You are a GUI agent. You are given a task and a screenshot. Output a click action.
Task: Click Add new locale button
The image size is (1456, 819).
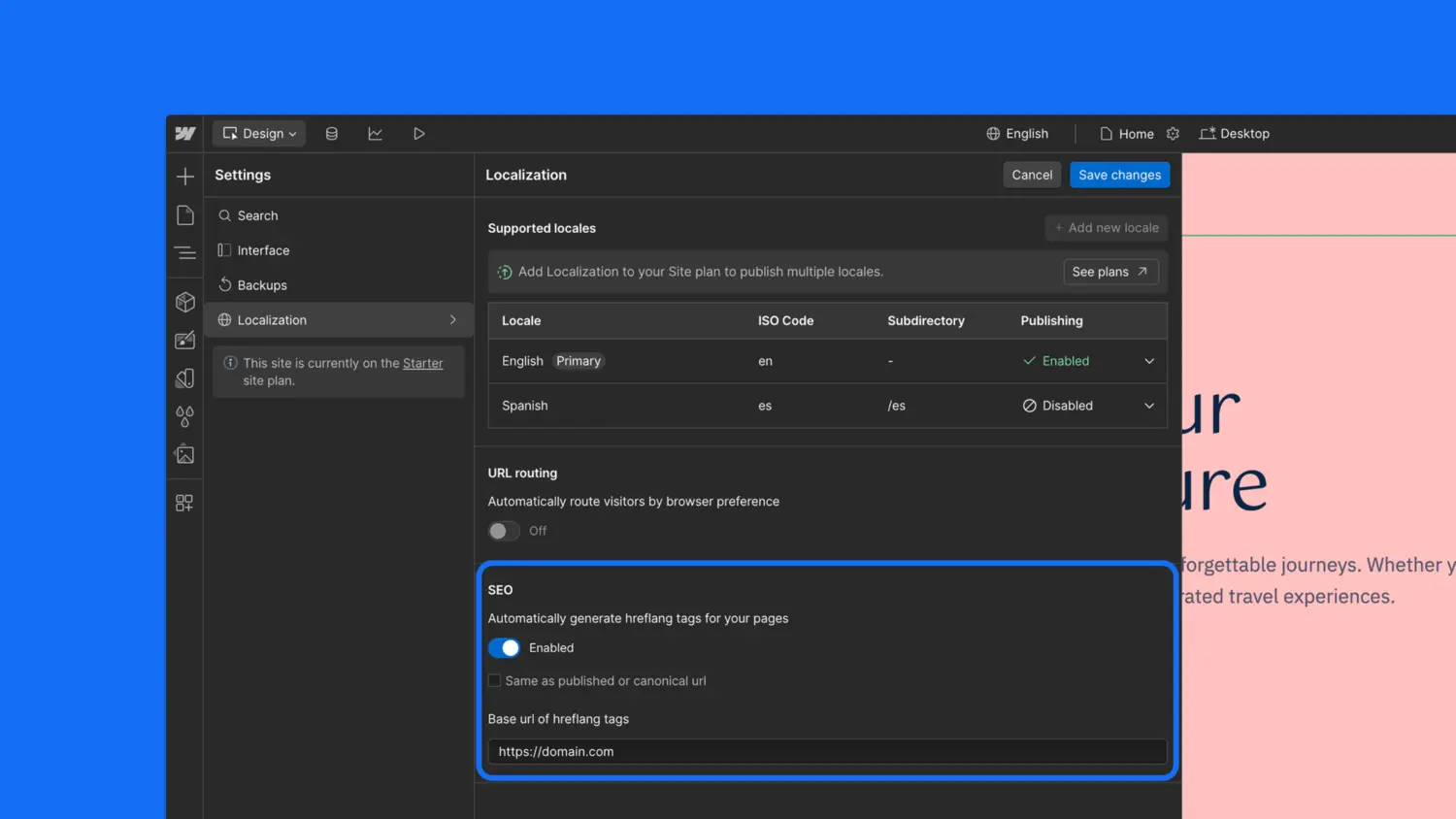1107,228
